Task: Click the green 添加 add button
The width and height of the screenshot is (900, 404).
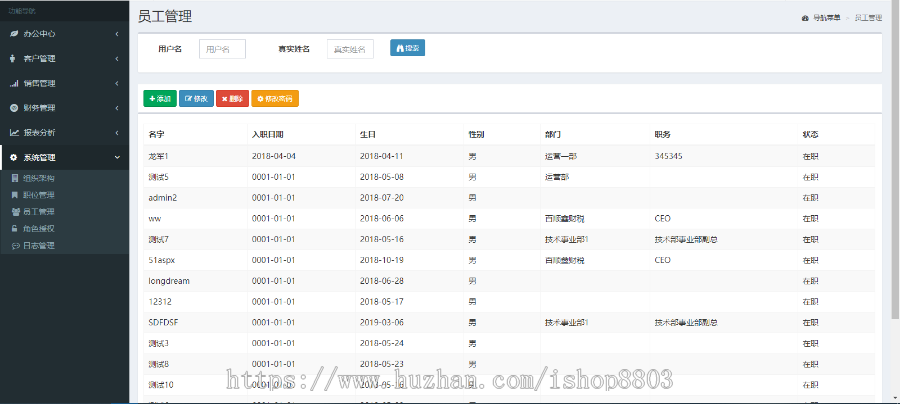Action: tap(160, 99)
